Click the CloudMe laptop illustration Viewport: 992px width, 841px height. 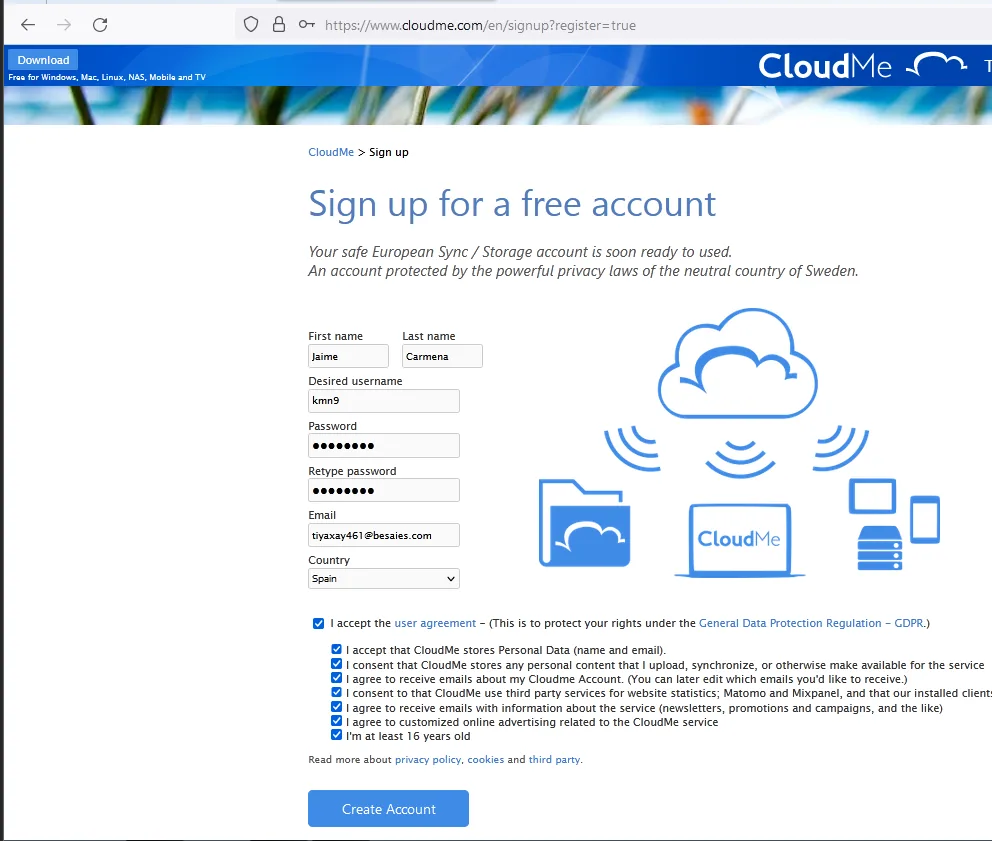click(739, 540)
